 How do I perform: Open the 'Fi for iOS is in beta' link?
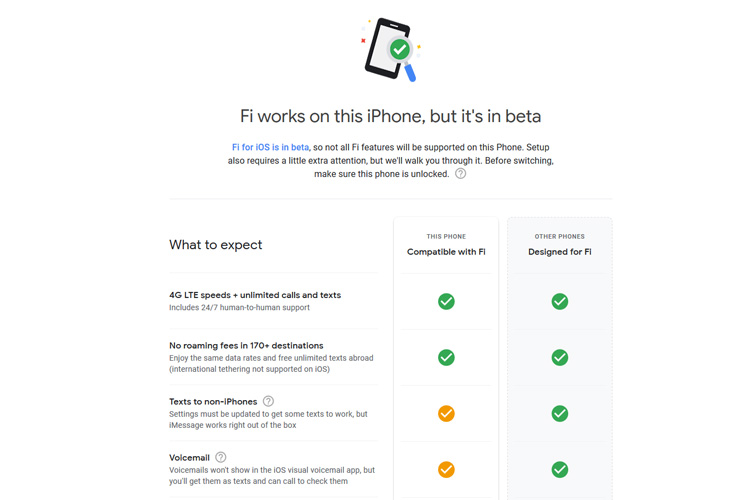pos(270,147)
